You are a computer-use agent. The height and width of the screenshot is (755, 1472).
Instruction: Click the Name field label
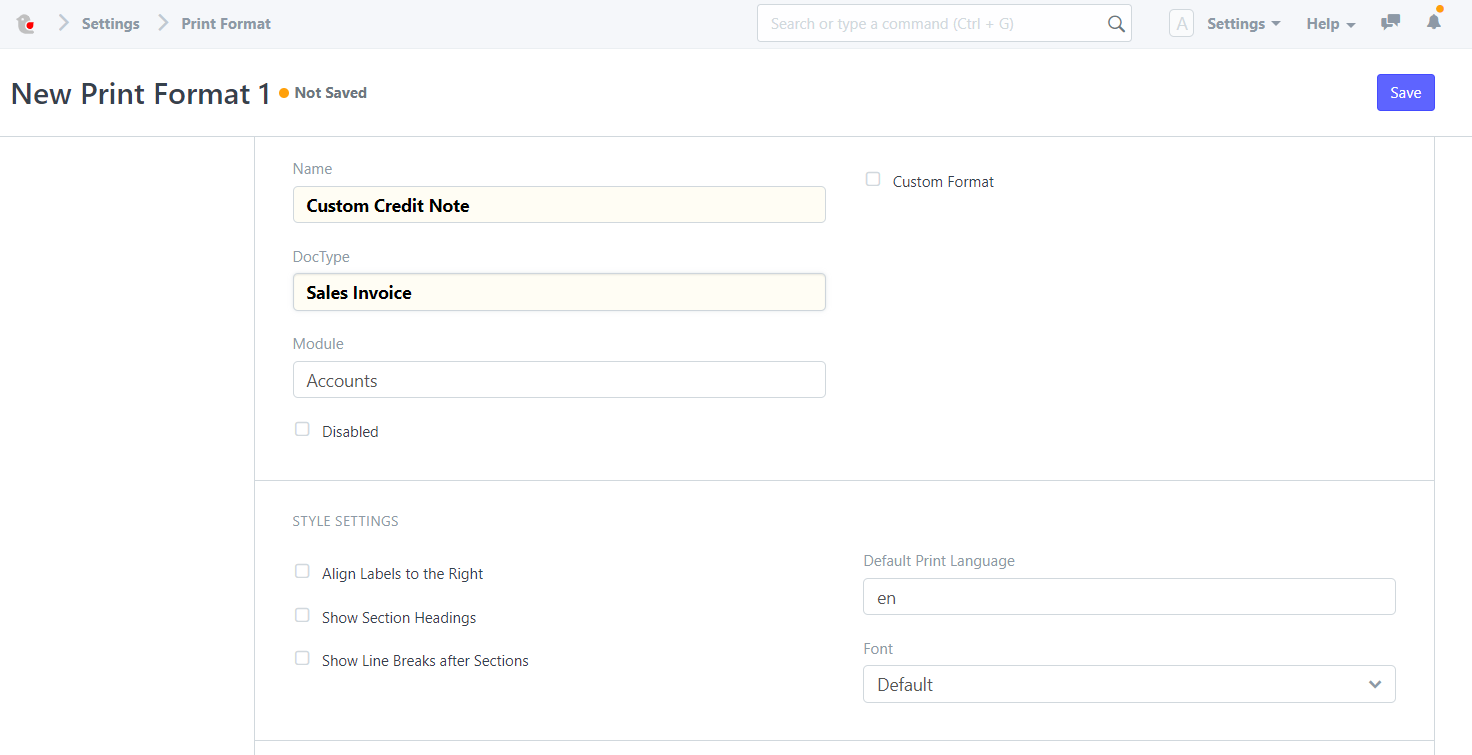(x=312, y=169)
